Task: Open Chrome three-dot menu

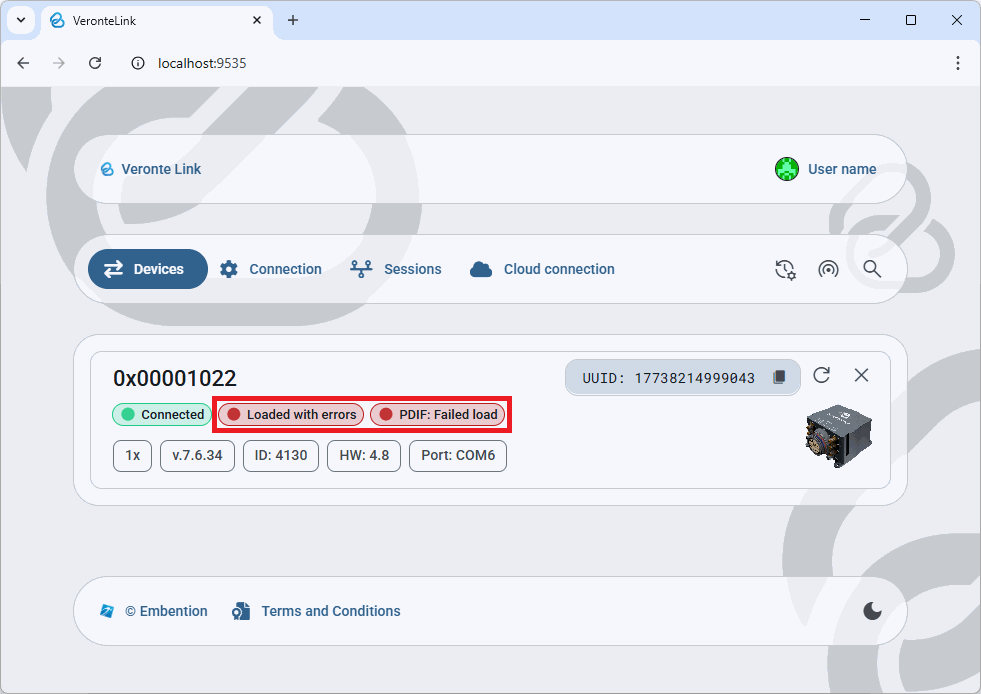Action: point(957,63)
